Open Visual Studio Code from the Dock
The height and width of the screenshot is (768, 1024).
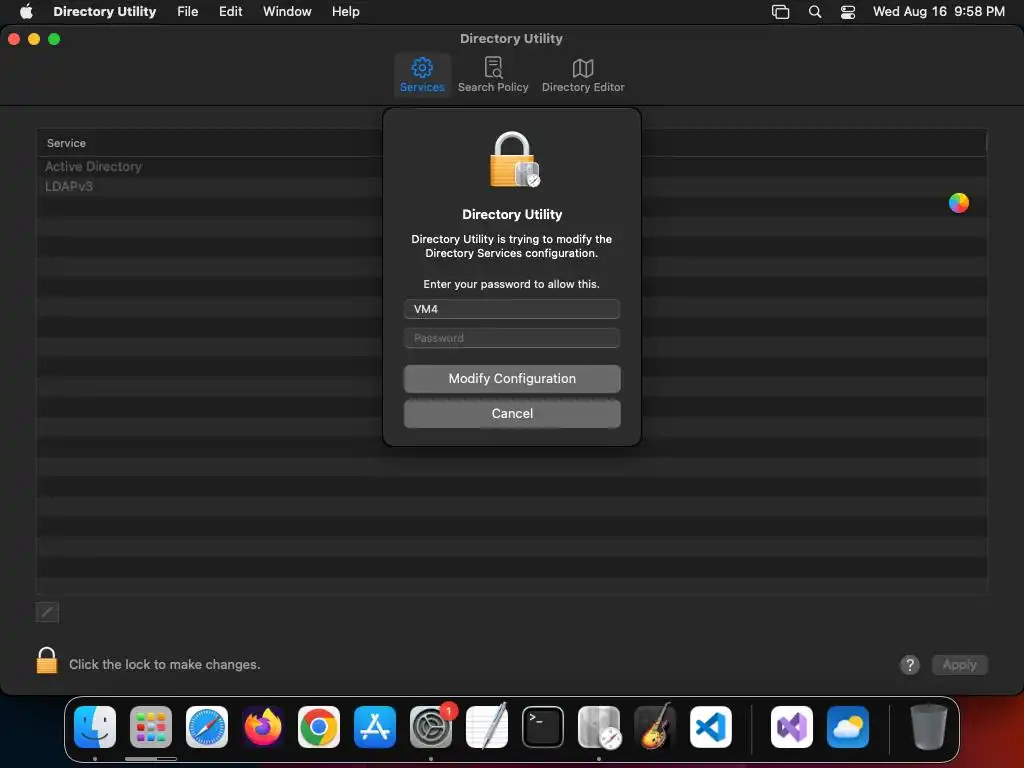711,727
